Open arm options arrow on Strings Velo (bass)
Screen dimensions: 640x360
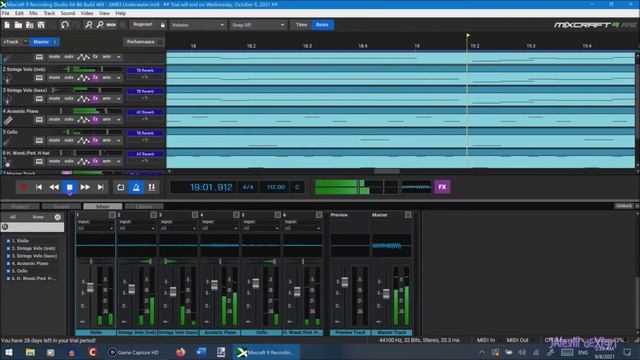118,99
